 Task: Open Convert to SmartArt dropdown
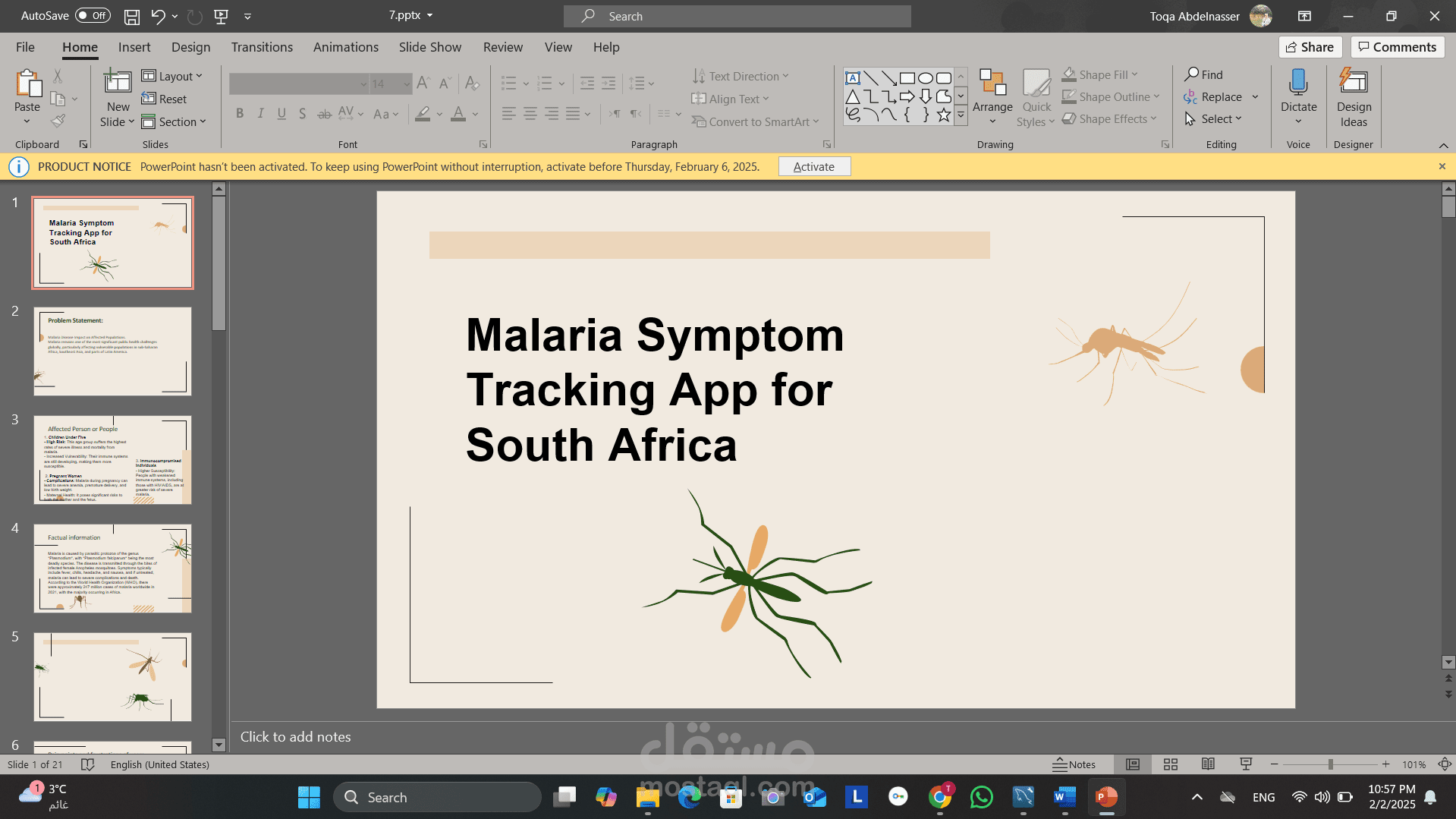point(756,121)
